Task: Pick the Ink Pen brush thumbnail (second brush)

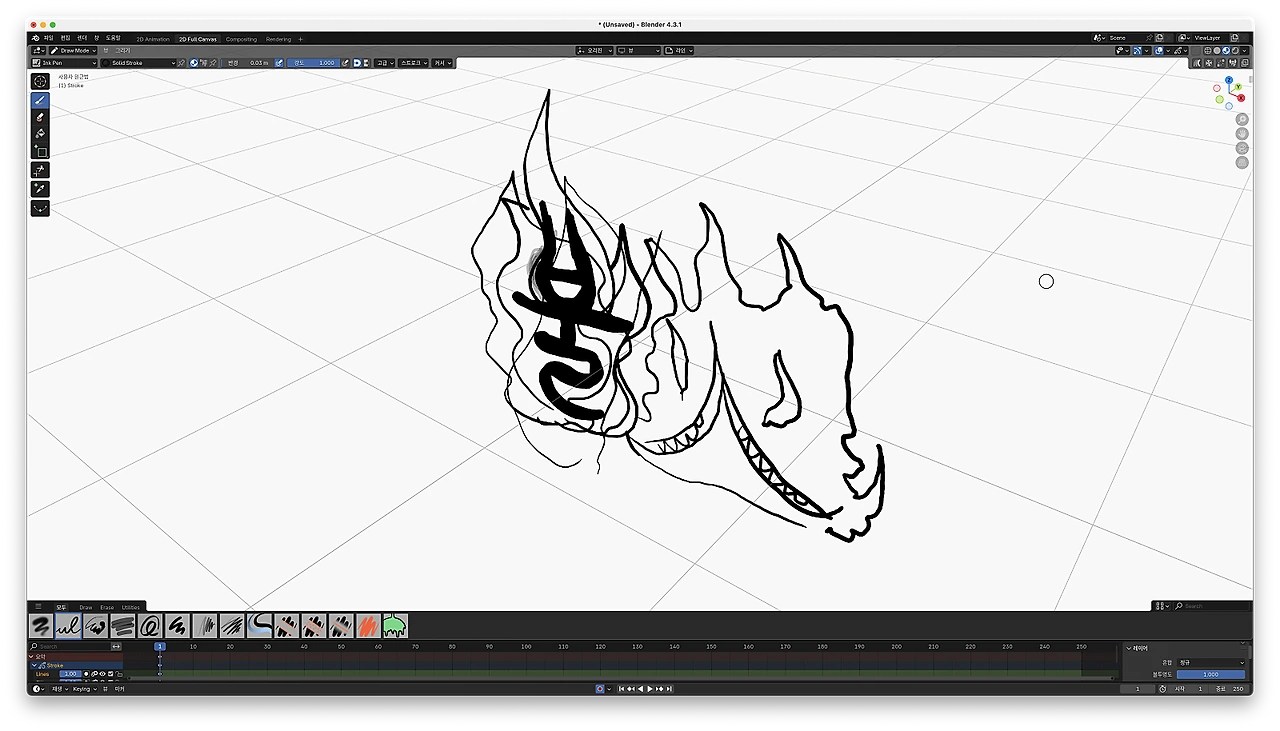Action: click(68, 626)
